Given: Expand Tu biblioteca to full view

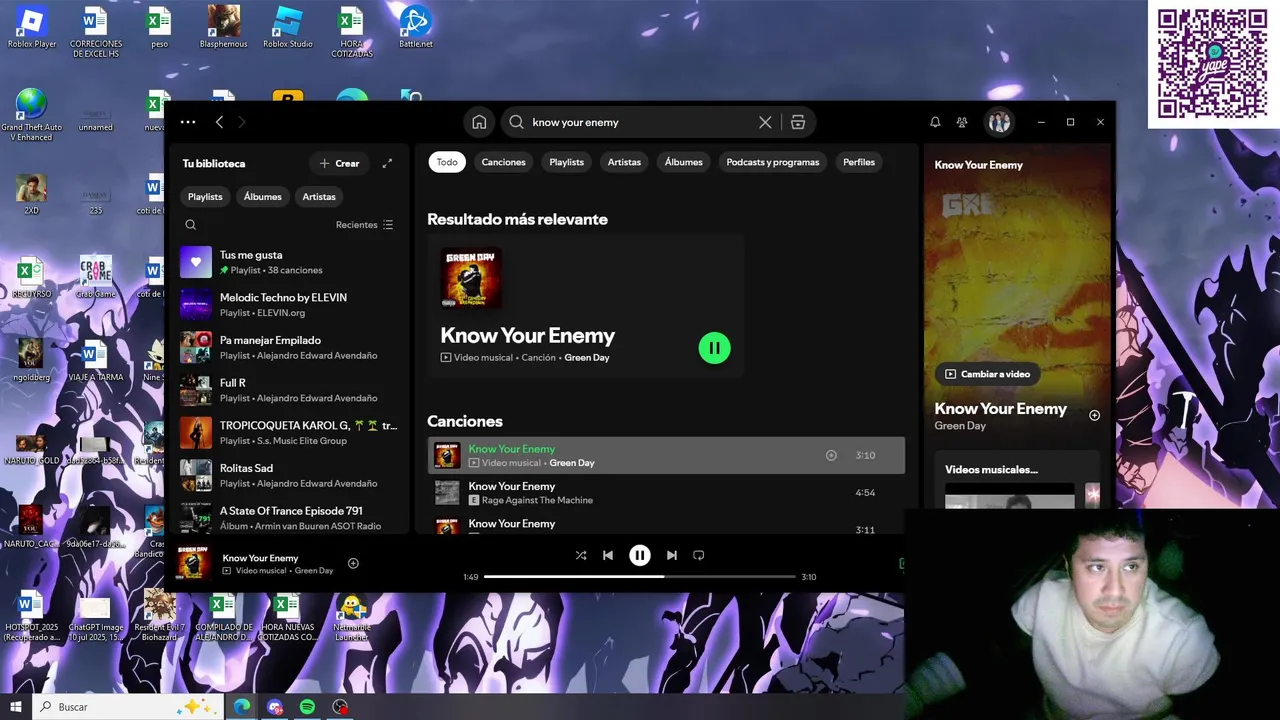Looking at the screenshot, I should pyautogui.click(x=387, y=163).
